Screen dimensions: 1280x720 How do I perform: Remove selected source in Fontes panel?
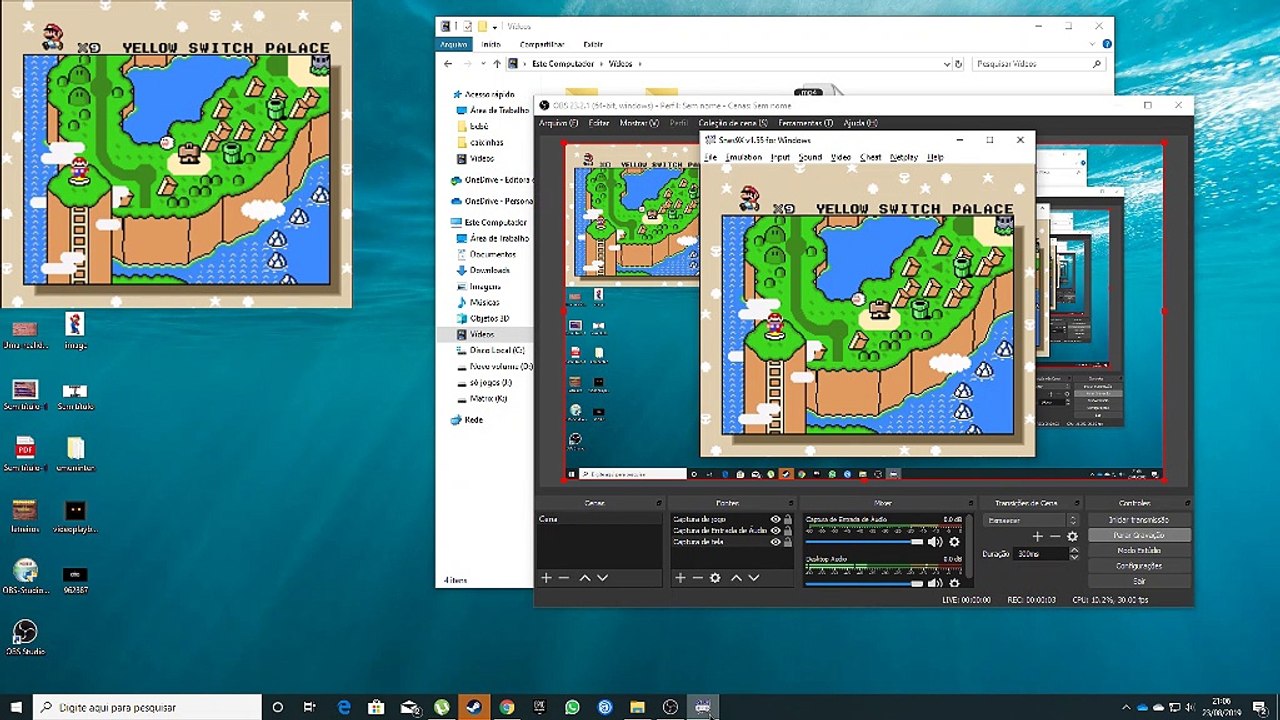[x=697, y=578]
